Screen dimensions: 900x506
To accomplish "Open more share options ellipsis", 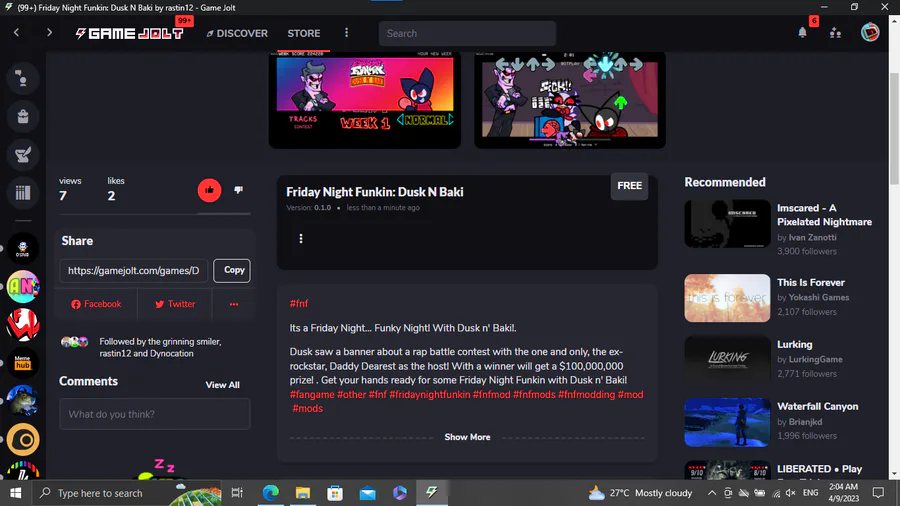I will (x=234, y=304).
